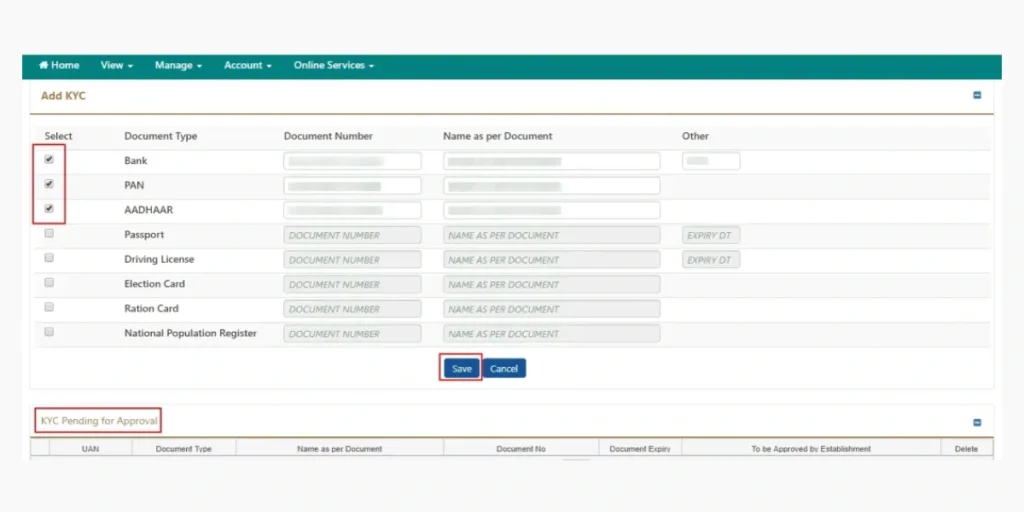Tick the Ration Card checkbox

pos(49,307)
